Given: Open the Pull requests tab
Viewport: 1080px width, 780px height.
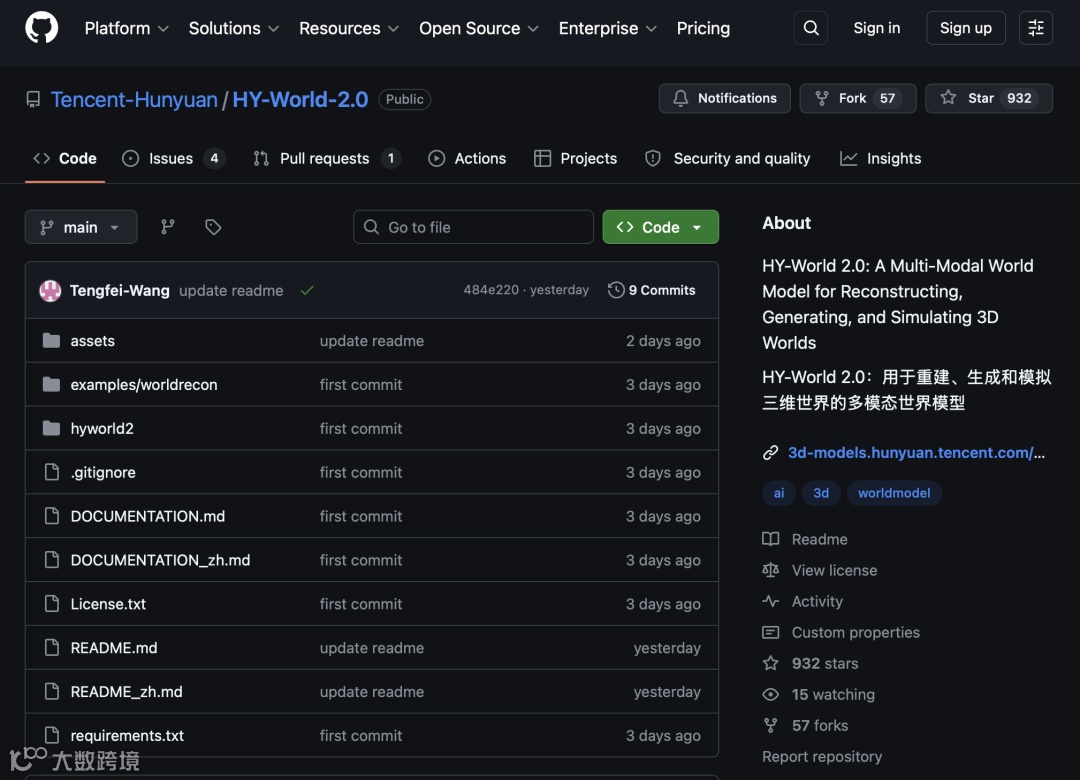Looking at the screenshot, I should [x=327, y=158].
